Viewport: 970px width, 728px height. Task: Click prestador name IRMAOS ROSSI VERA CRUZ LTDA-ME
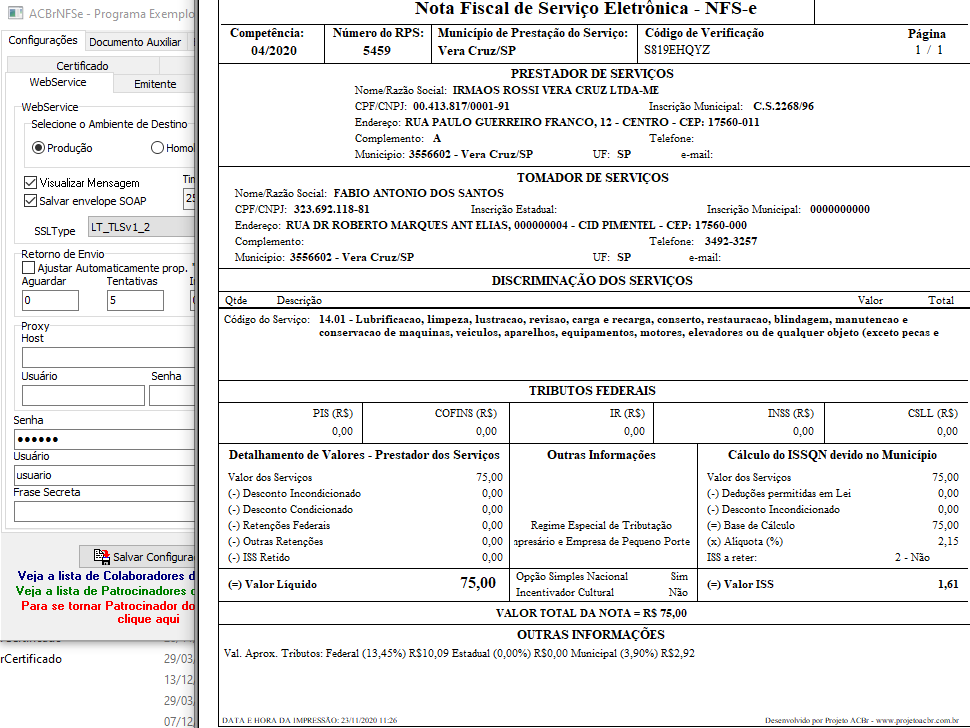pyautogui.click(x=556, y=90)
